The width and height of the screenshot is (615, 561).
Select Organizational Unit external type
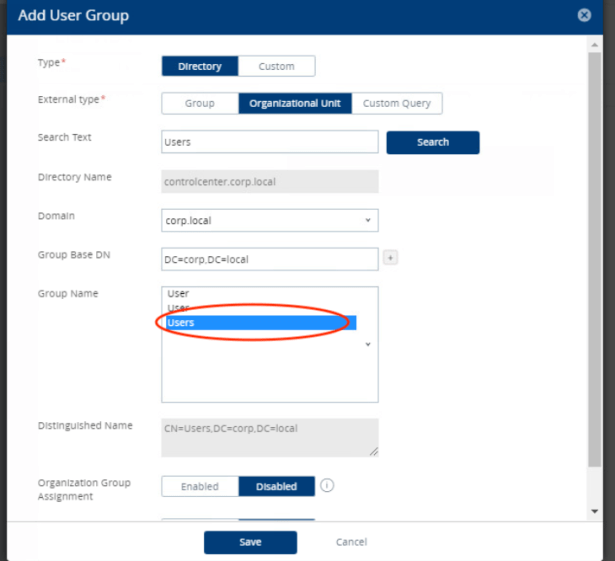(x=295, y=103)
